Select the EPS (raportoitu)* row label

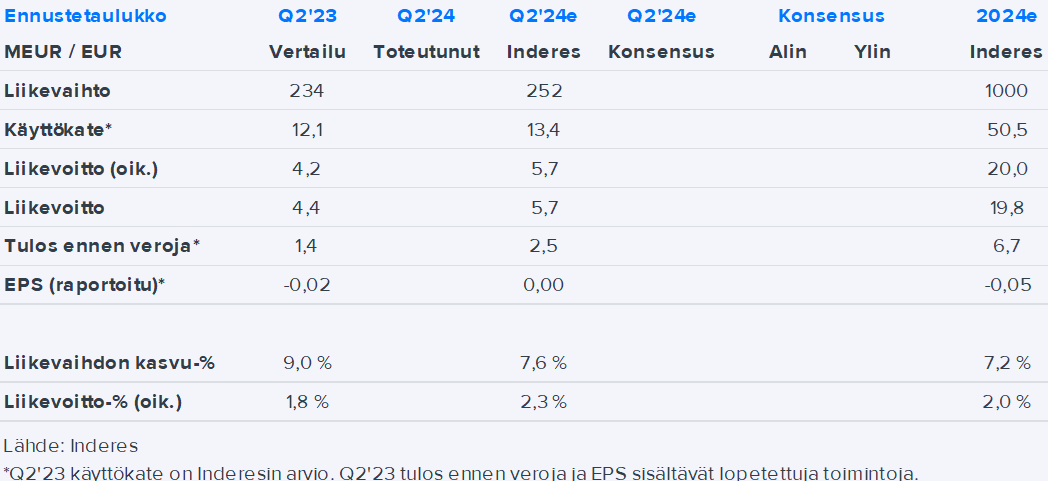tap(85, 285)
